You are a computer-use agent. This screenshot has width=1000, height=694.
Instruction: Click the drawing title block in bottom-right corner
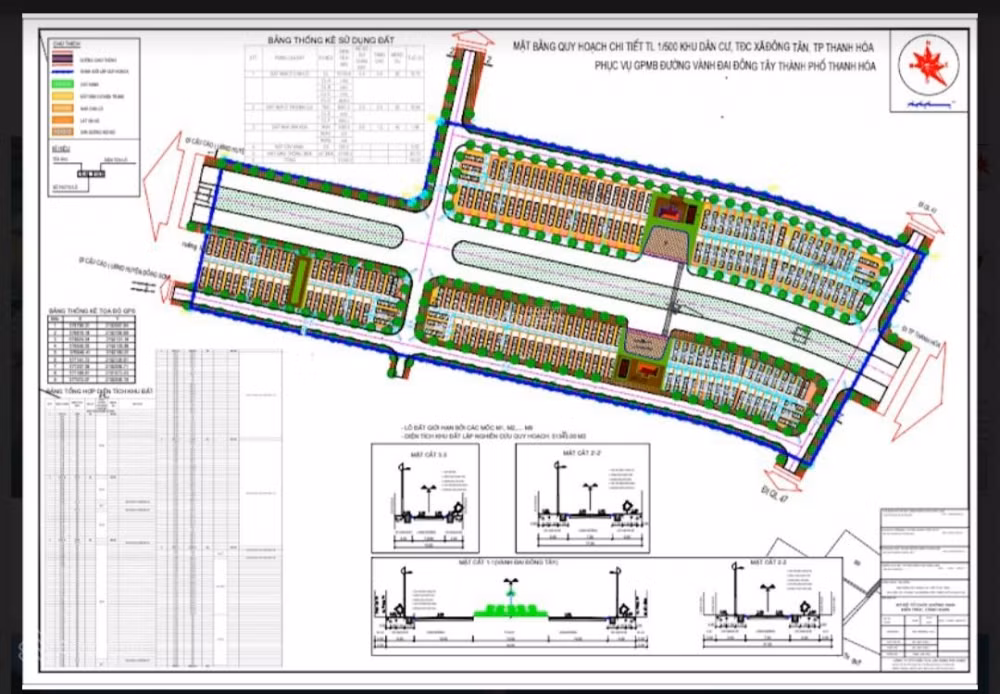924,589
